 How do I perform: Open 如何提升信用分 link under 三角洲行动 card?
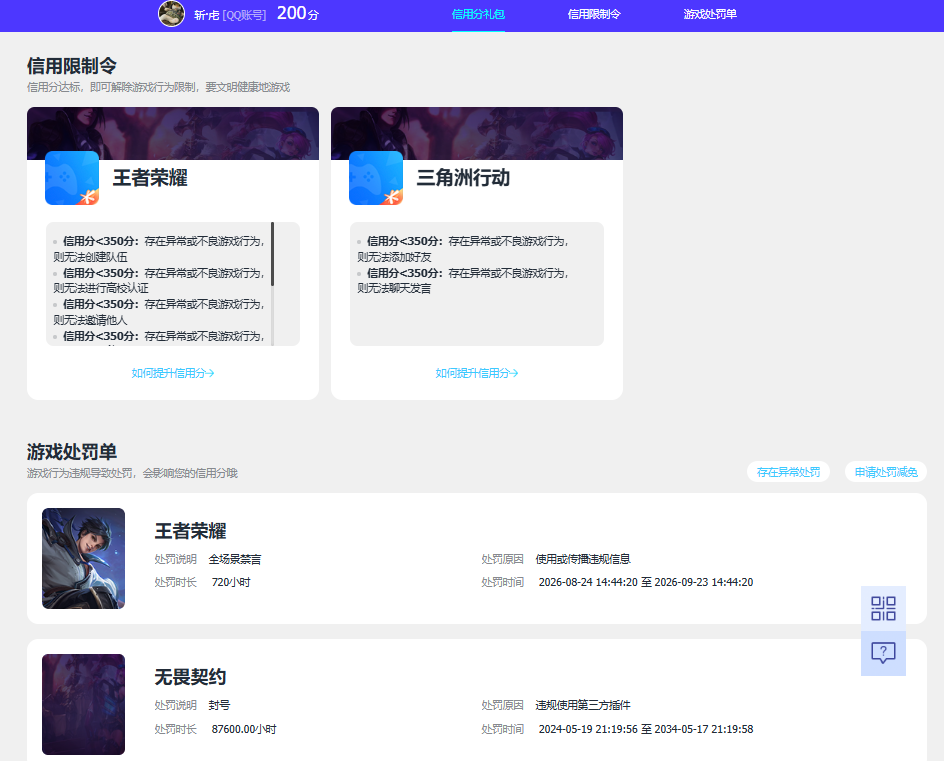pos(477,373)
